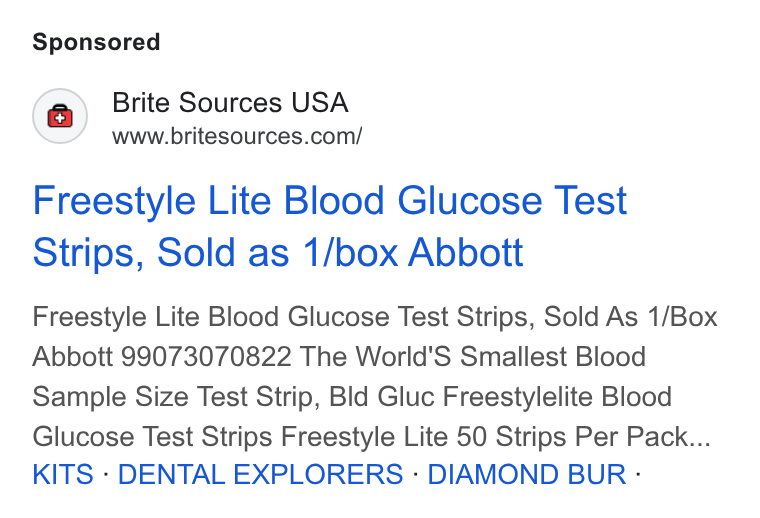Click the Brite Sources USA advertiser name
The width and height of the screenshot is (760, 518).
tap(230, 103)
